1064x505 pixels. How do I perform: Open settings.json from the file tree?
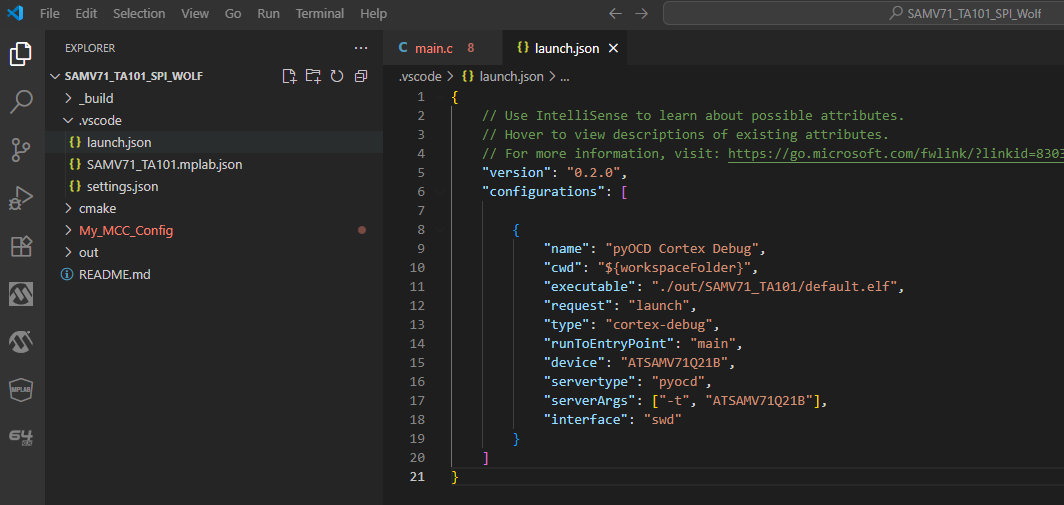click(122, 186)
